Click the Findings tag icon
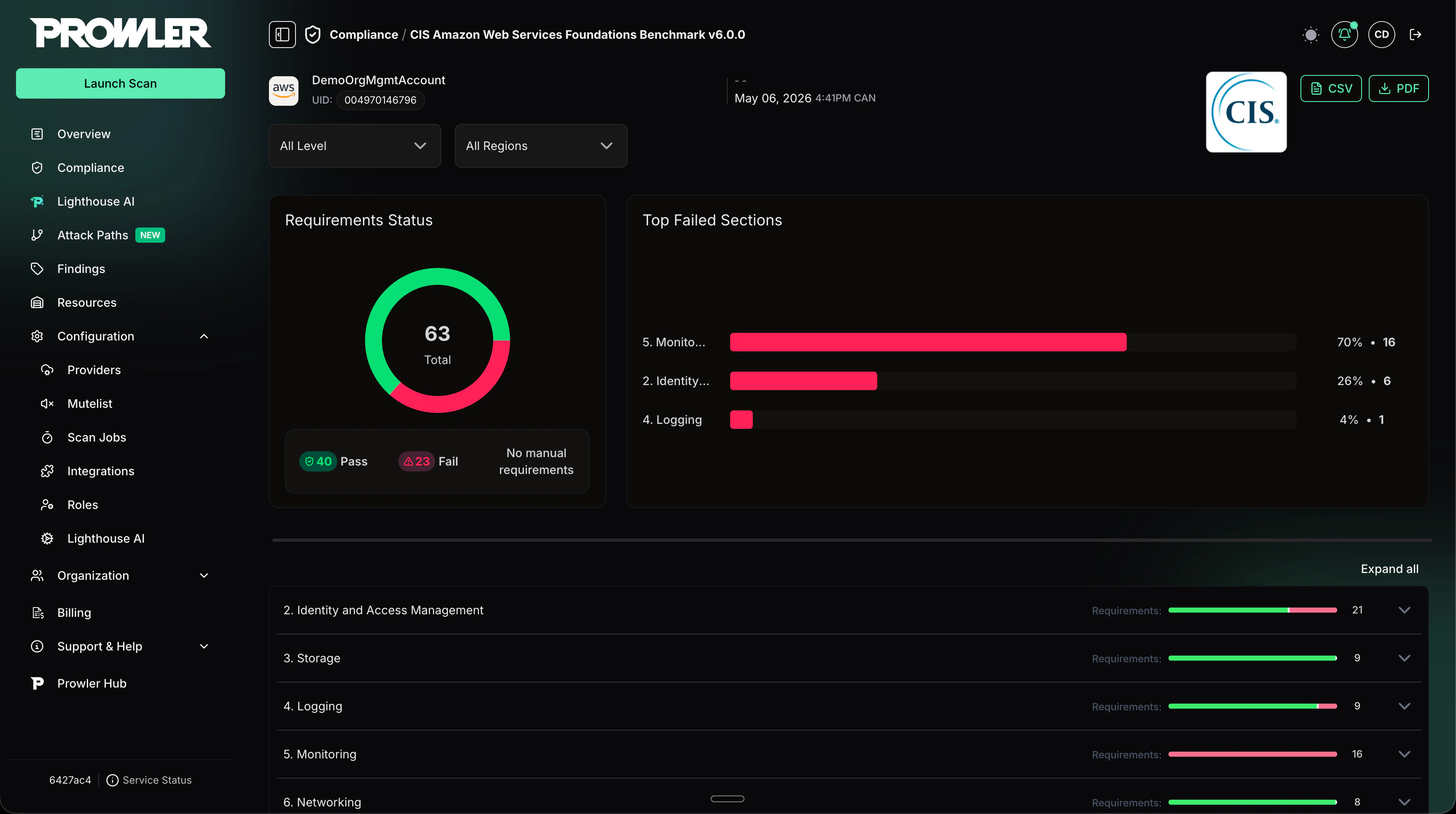Image resolution: width=1456 pixels, height=814 pixels. 37,269
